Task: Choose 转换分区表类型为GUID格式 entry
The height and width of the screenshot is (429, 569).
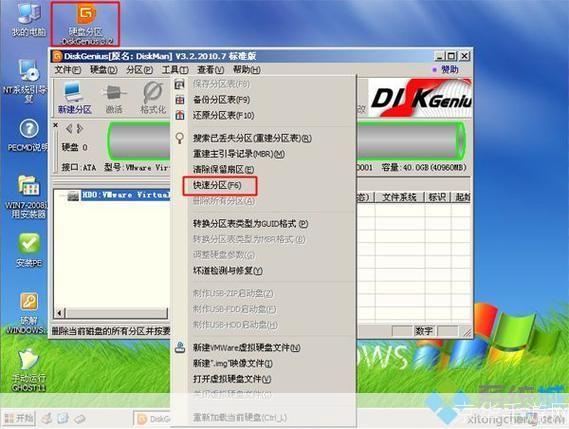Action: 263,224
